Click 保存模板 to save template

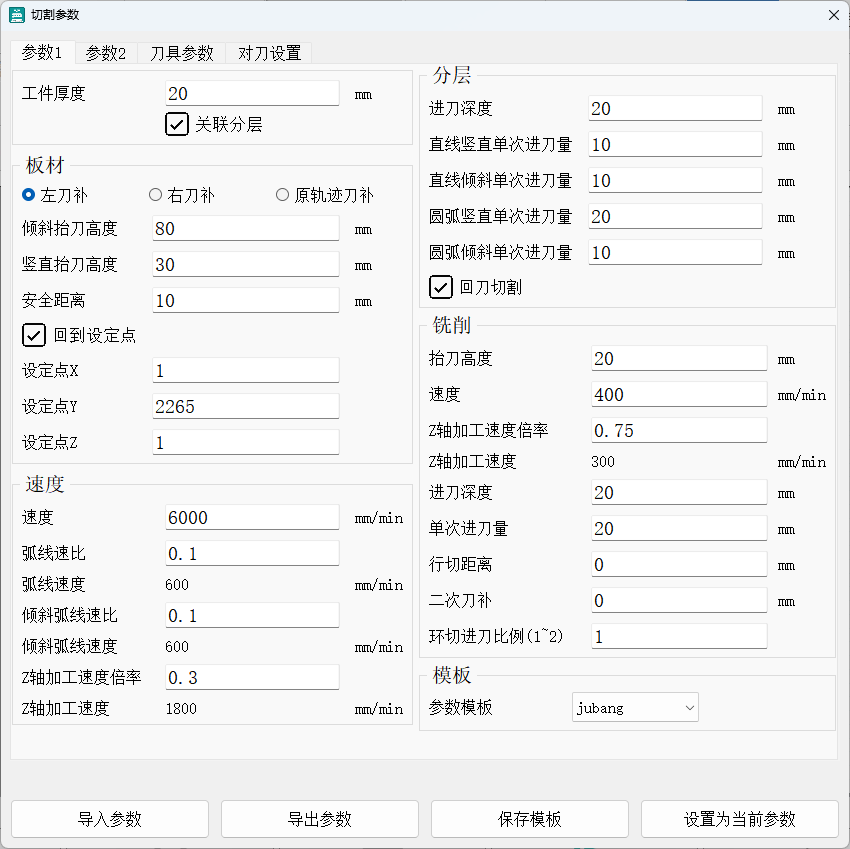click(x=530, y=819)
